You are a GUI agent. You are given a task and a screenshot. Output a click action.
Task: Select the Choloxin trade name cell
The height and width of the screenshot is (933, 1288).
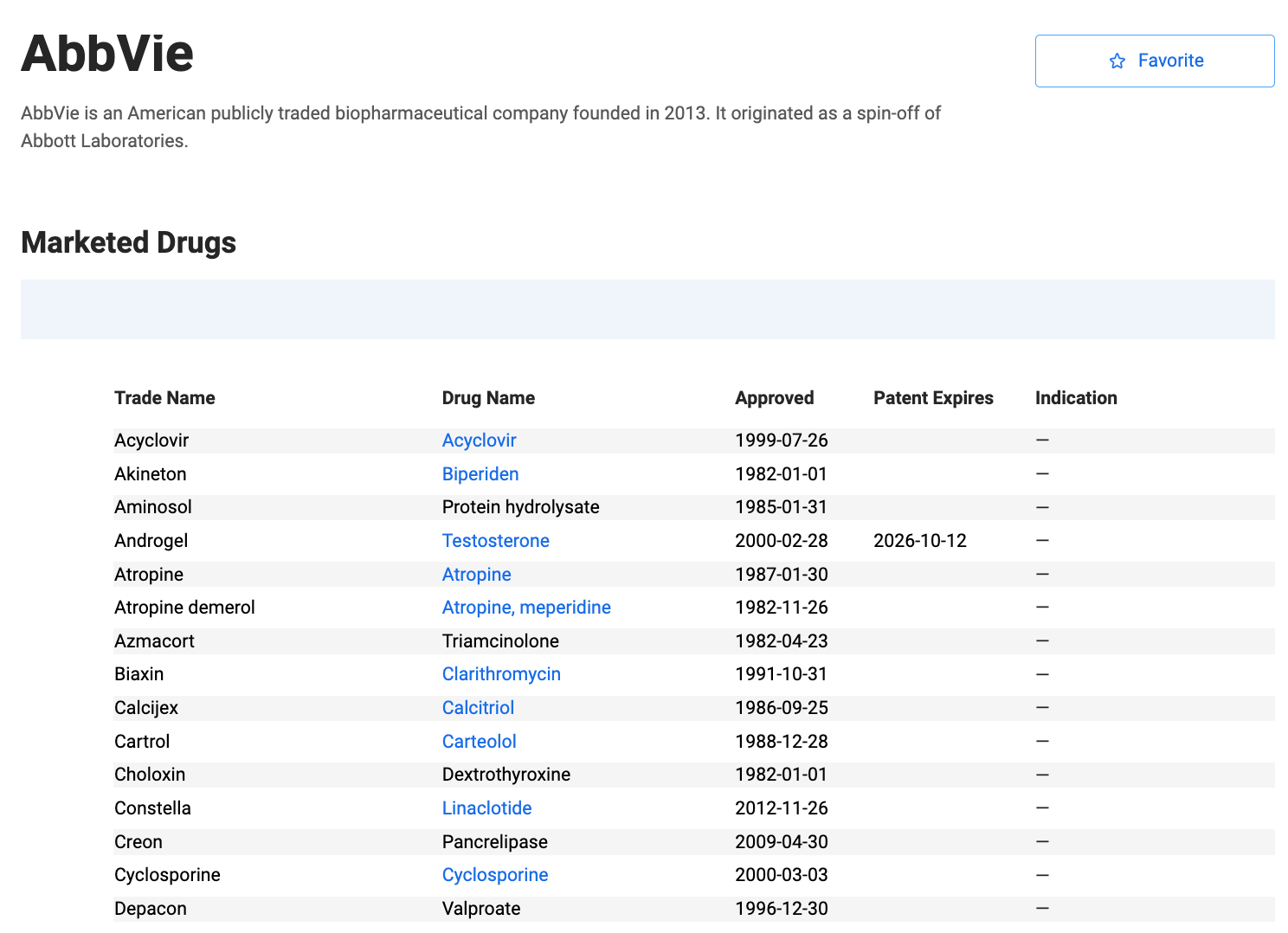click(150, 775)
